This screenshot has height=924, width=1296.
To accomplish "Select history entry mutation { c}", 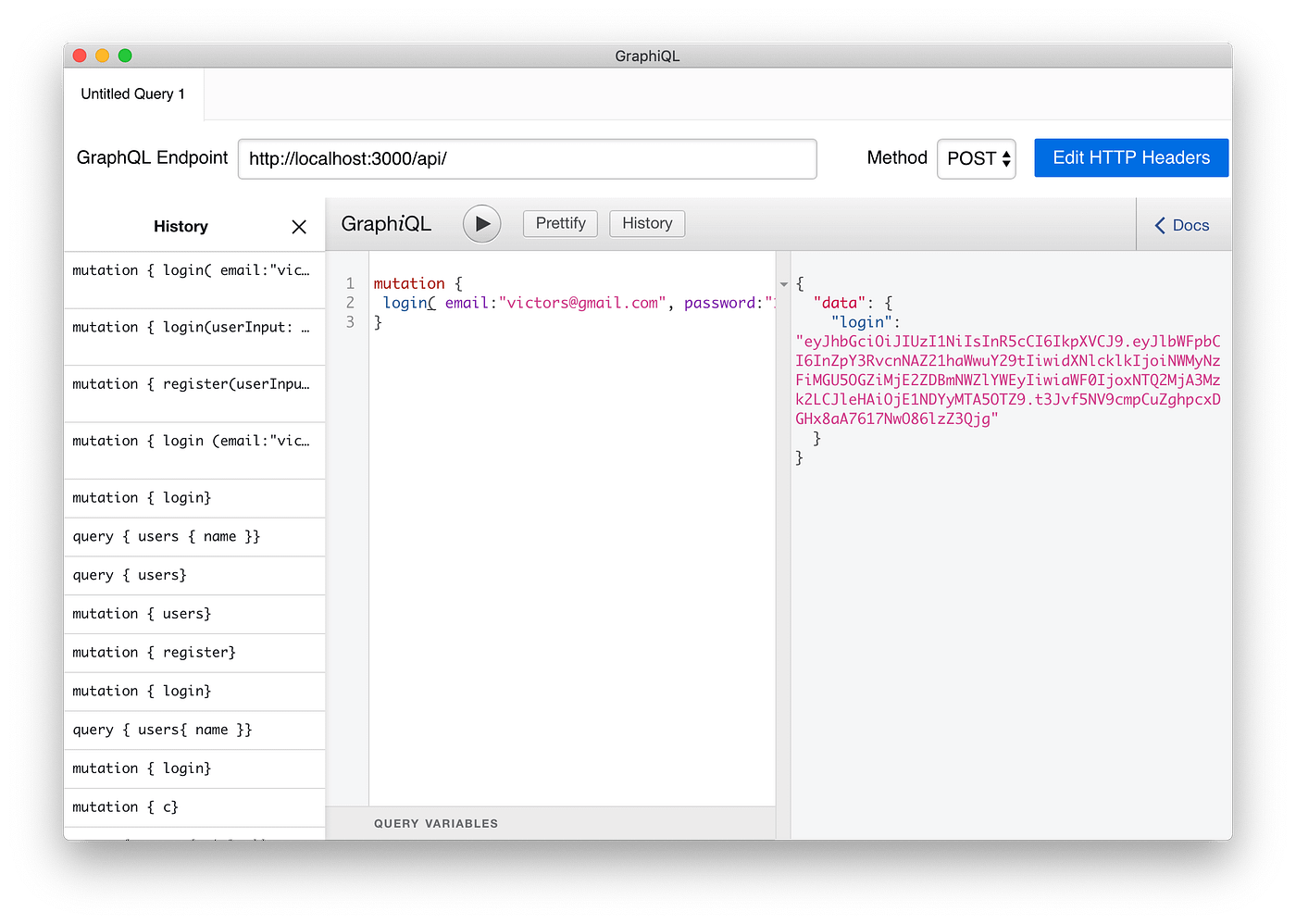I will 125,806.
